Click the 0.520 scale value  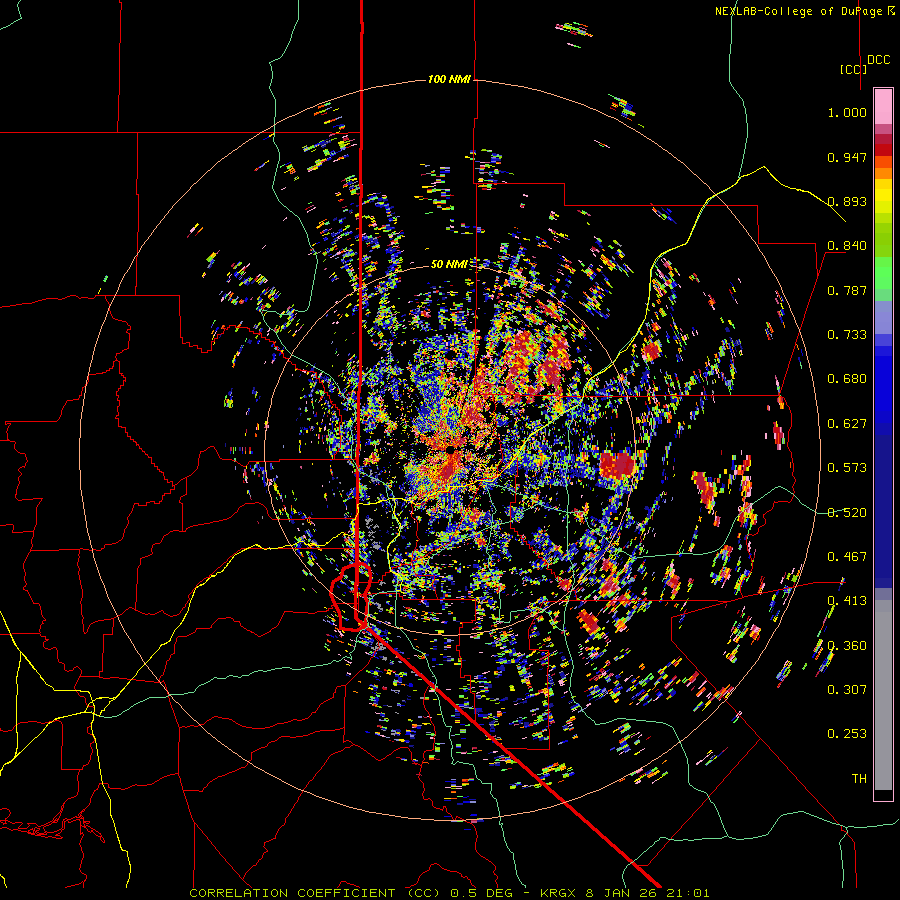tap(847, 513)
